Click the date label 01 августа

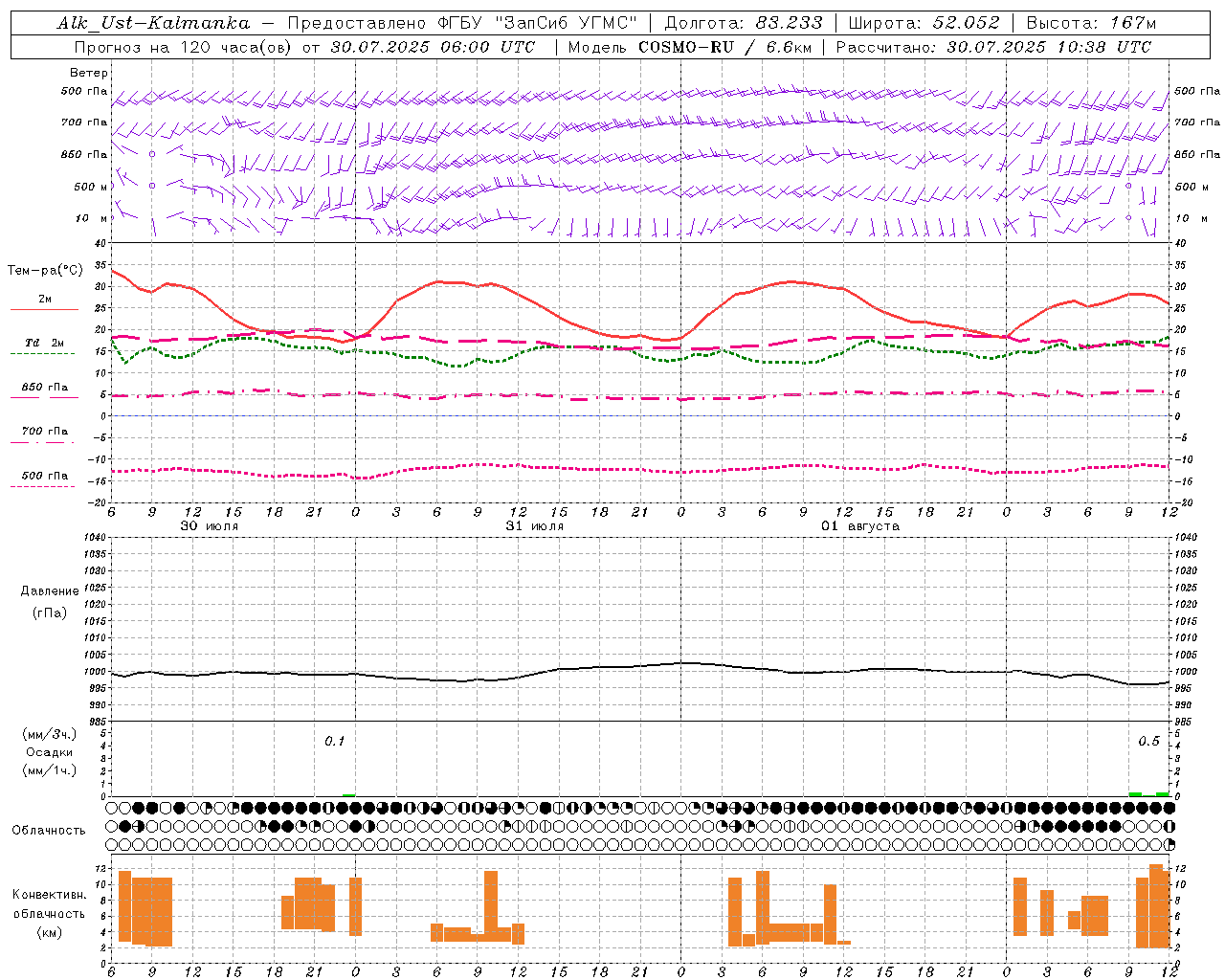[x=860, y=526]
